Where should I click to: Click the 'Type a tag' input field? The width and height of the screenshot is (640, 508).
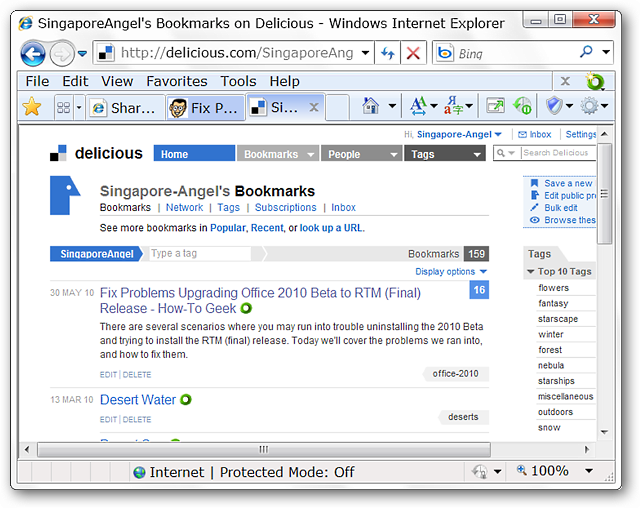click(200, 253)
